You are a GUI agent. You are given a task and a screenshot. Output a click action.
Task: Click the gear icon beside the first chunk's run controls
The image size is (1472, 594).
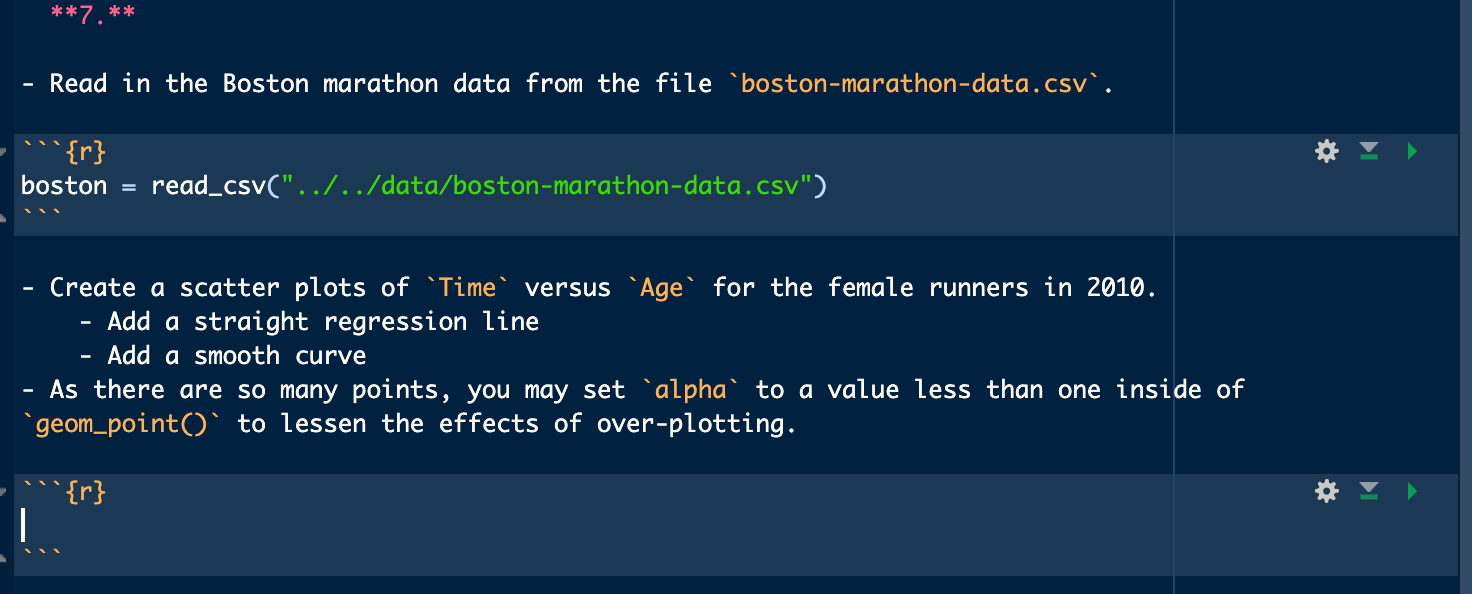point(1326,151)
